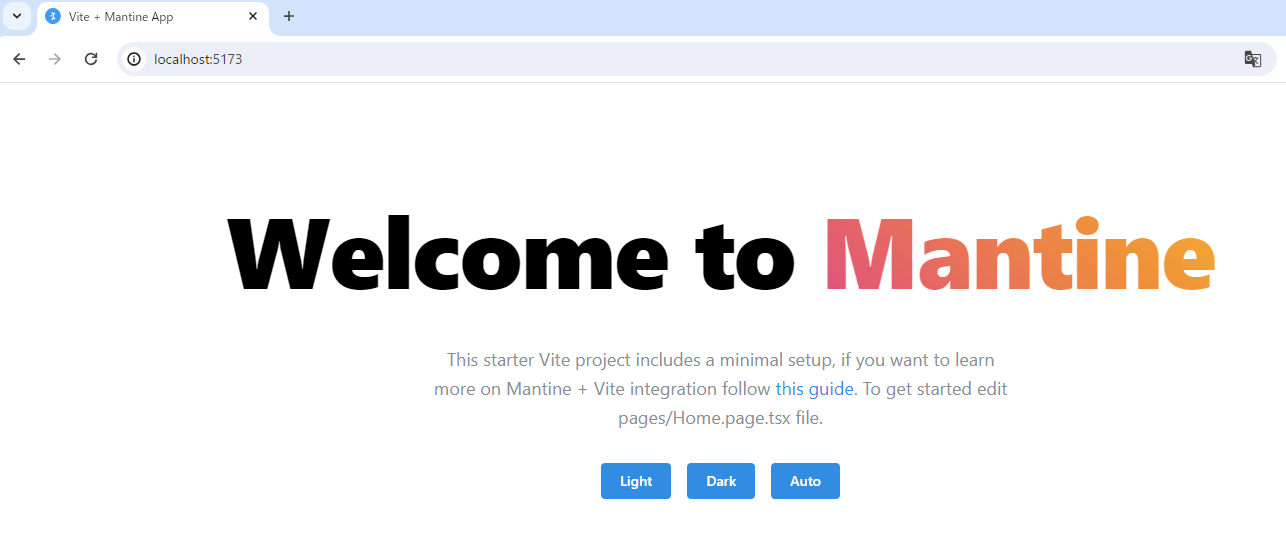1286x536 pixels.
Task: Go back to the previous page
Action: (19, 59)
